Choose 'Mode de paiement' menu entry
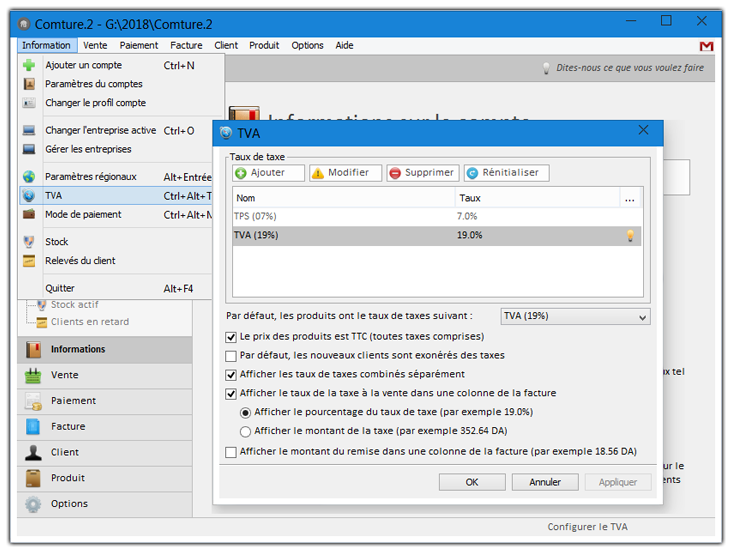Viewport: 732px width, 553px height. pyautogui.click(x=83, y=215)
